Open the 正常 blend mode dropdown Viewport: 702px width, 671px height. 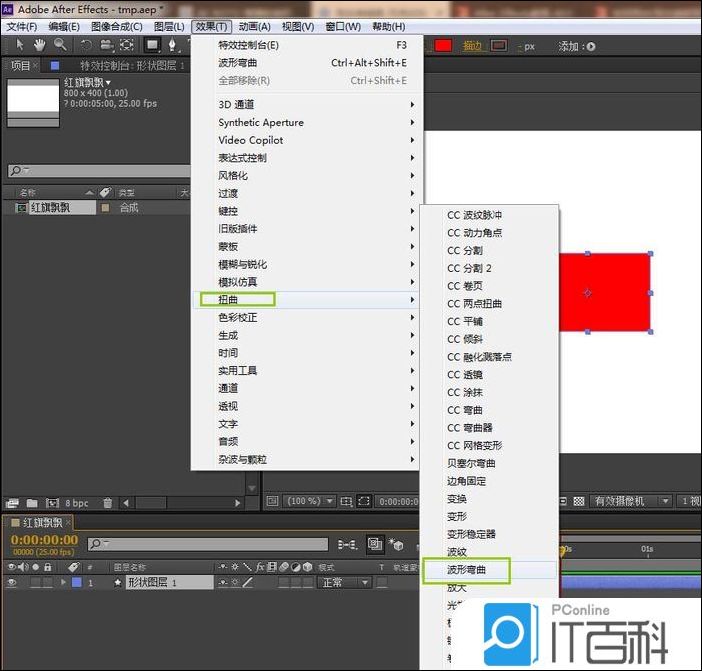point(344,582)
